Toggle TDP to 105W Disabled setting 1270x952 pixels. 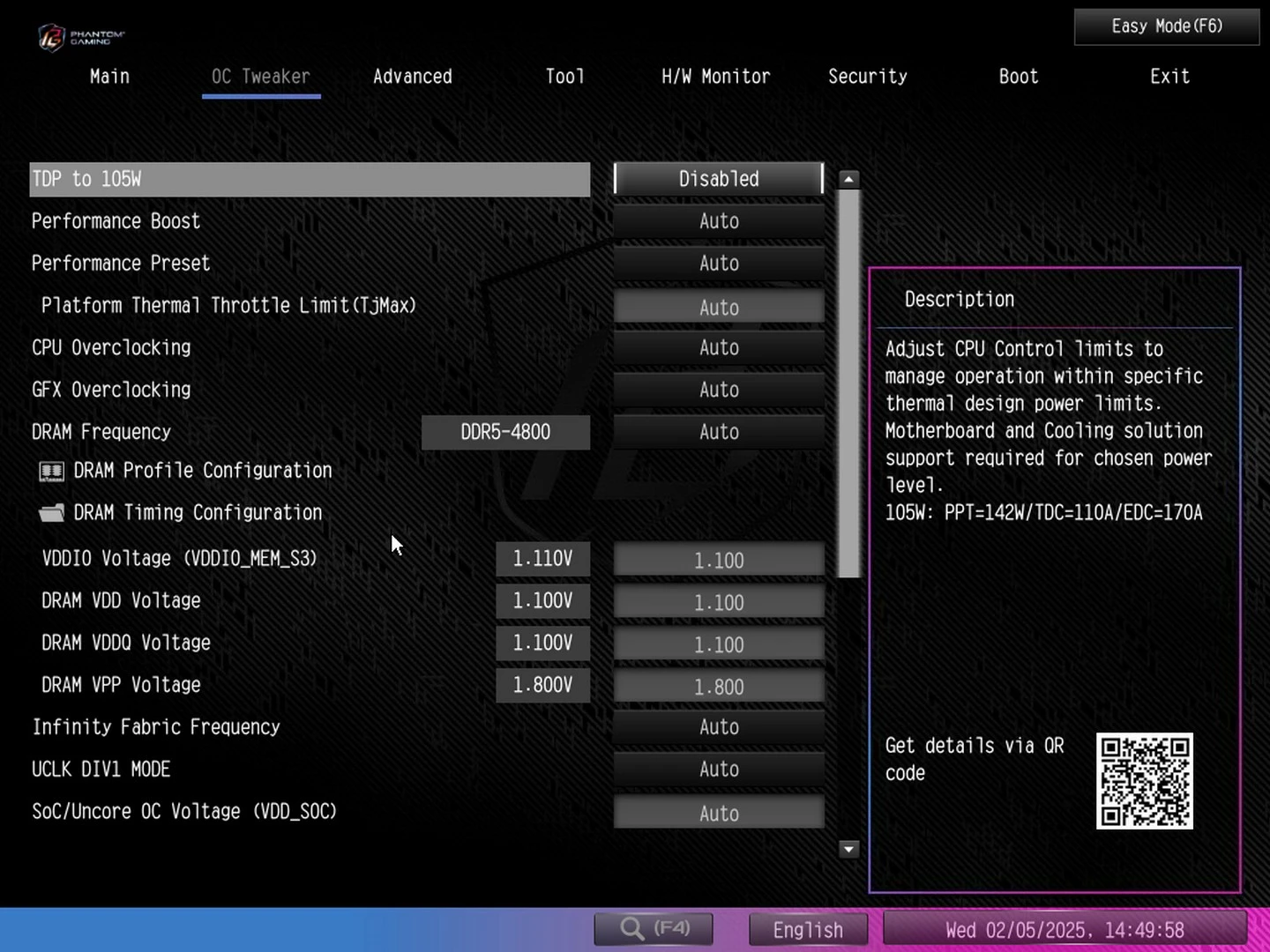pyautogui.click(x=719, y=179)
